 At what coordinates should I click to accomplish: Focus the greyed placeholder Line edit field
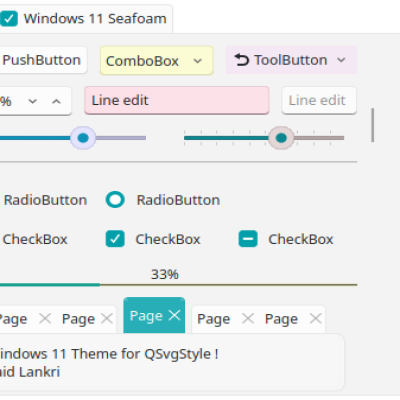click(x=319, y=100)
